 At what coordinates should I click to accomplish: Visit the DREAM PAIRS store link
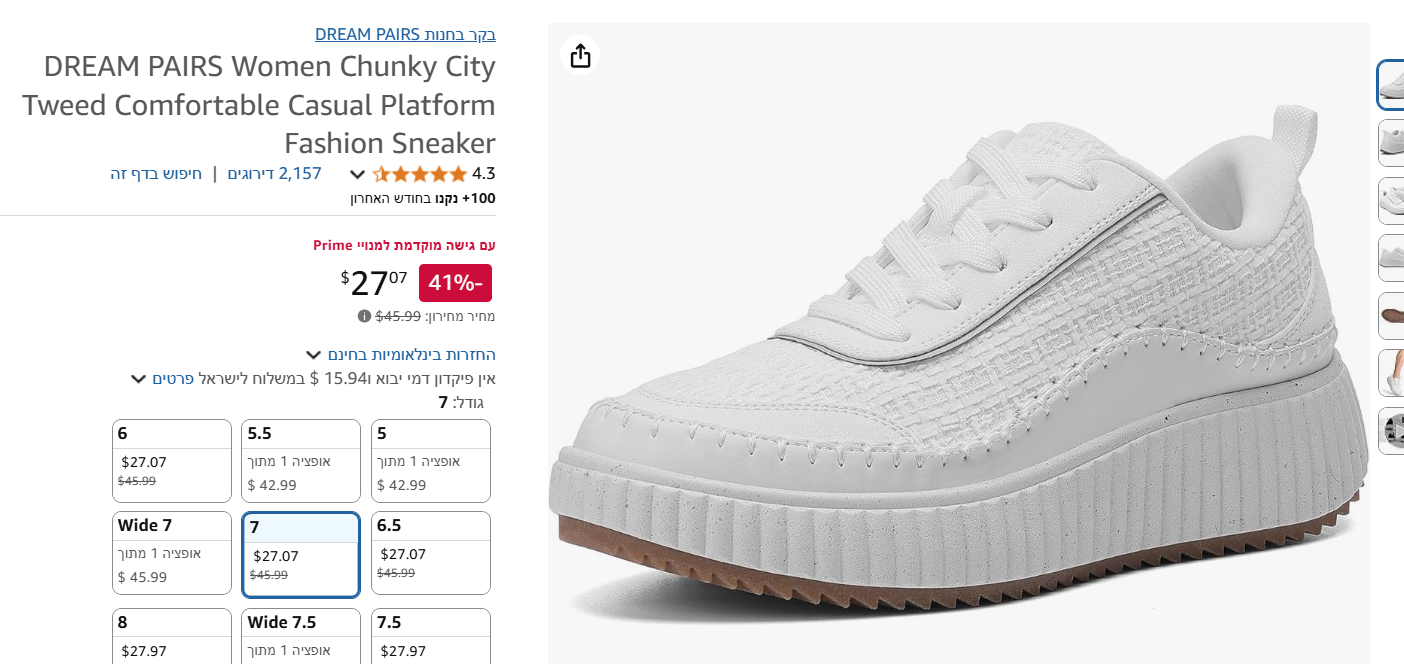[x=405, y=34]
